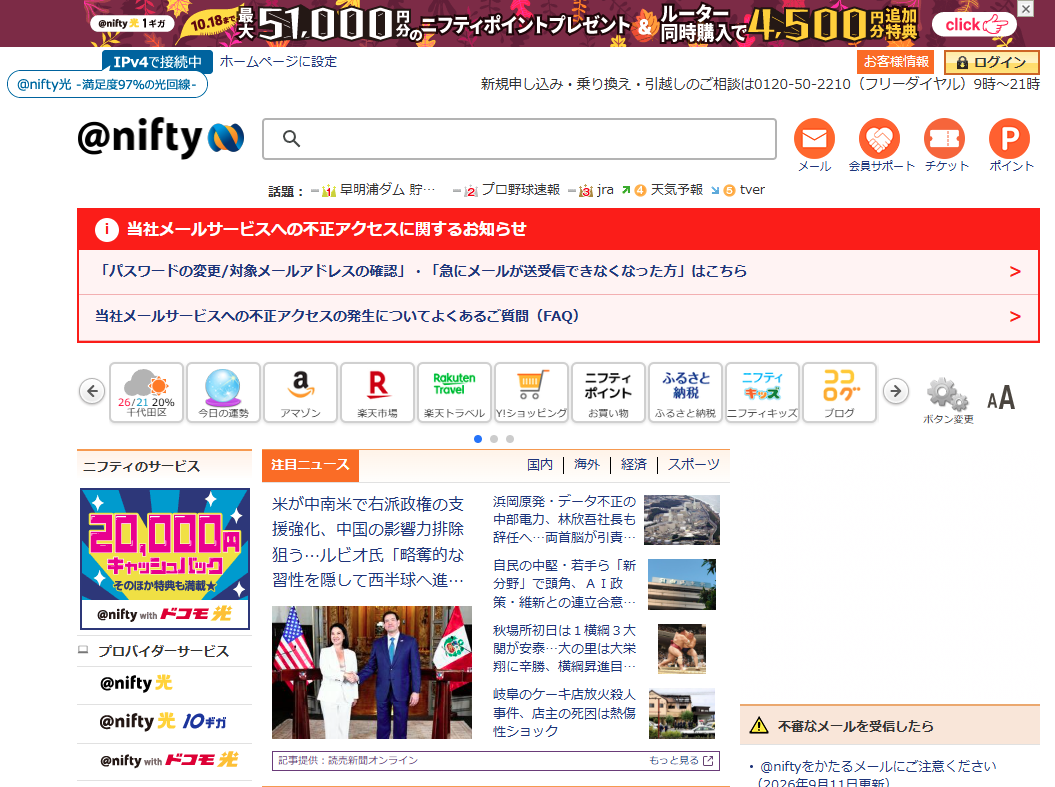Open the sumo wrestlers thumbnail
This screenshot has width=1055, height=787.
pyautogui.click(x=682, y=648)
